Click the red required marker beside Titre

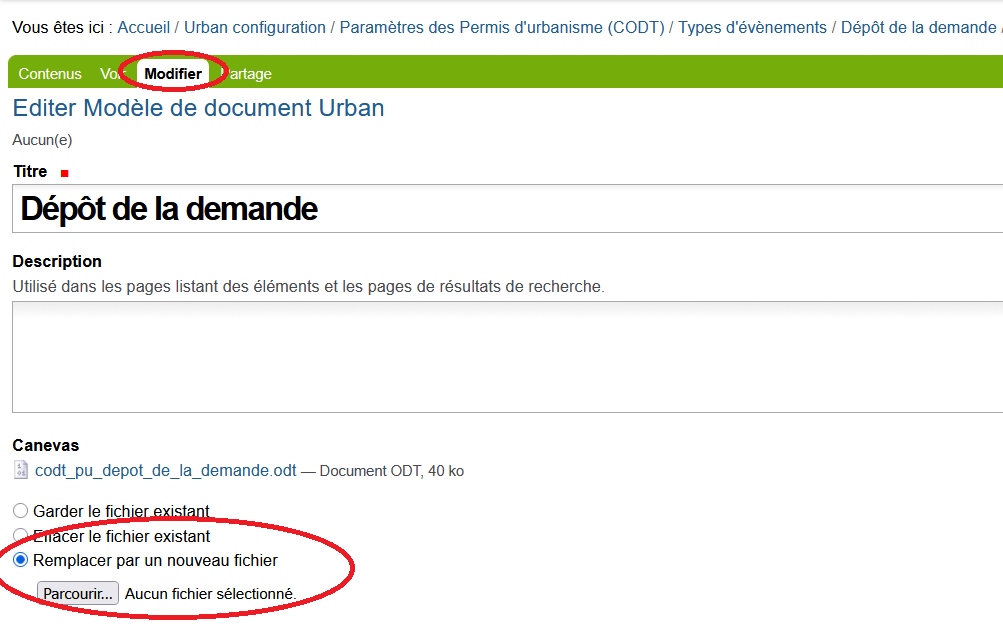point(65,173)
